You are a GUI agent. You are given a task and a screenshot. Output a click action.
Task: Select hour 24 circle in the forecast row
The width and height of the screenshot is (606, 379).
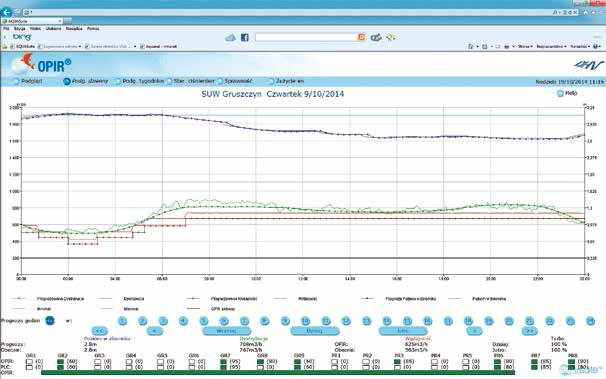[590, 321]
